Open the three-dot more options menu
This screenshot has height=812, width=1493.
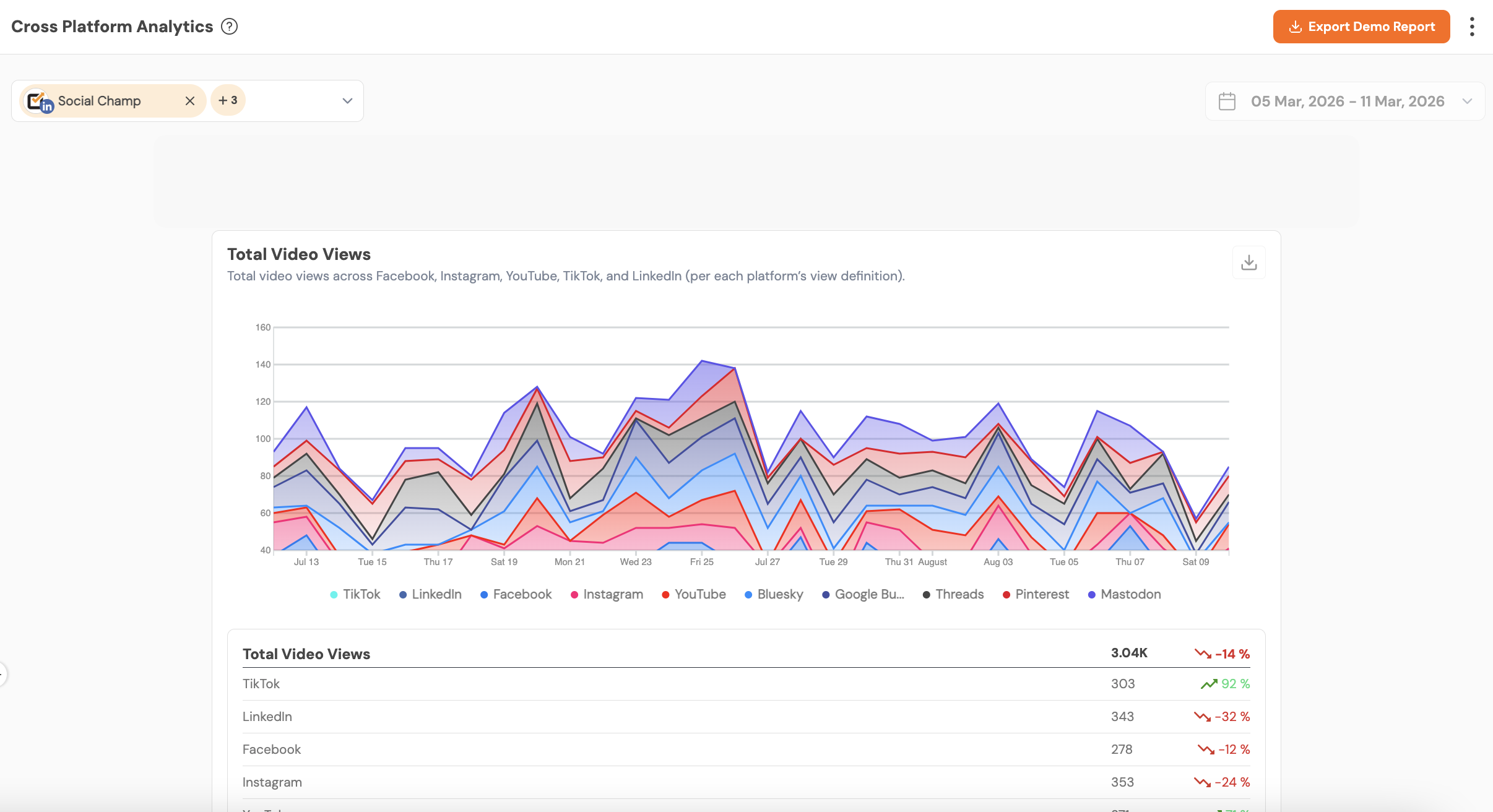click(1472, 27)
